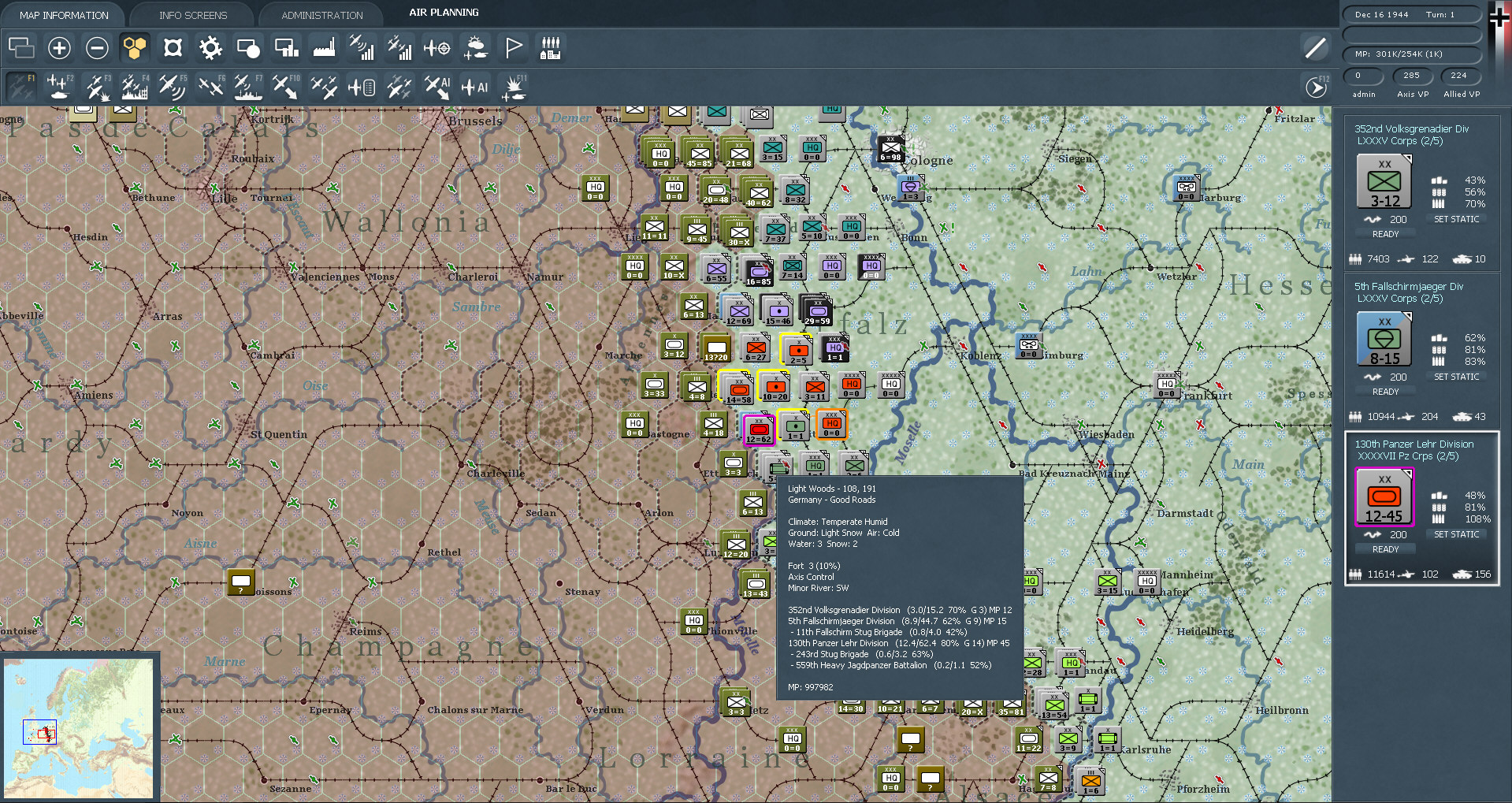Click Set Static for 352nd Volksgrenadier Div
The height and width of the screenshot is (803, 1512).
coord(1456,219)
